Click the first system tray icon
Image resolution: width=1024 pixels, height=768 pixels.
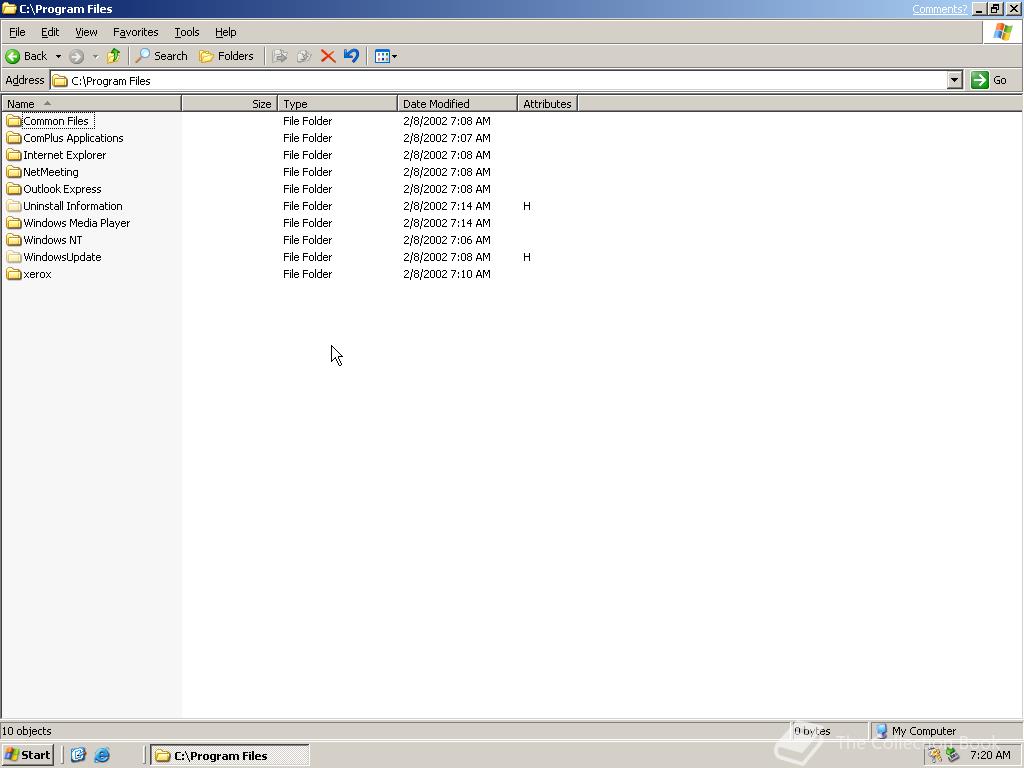click(x=935, y=756)
